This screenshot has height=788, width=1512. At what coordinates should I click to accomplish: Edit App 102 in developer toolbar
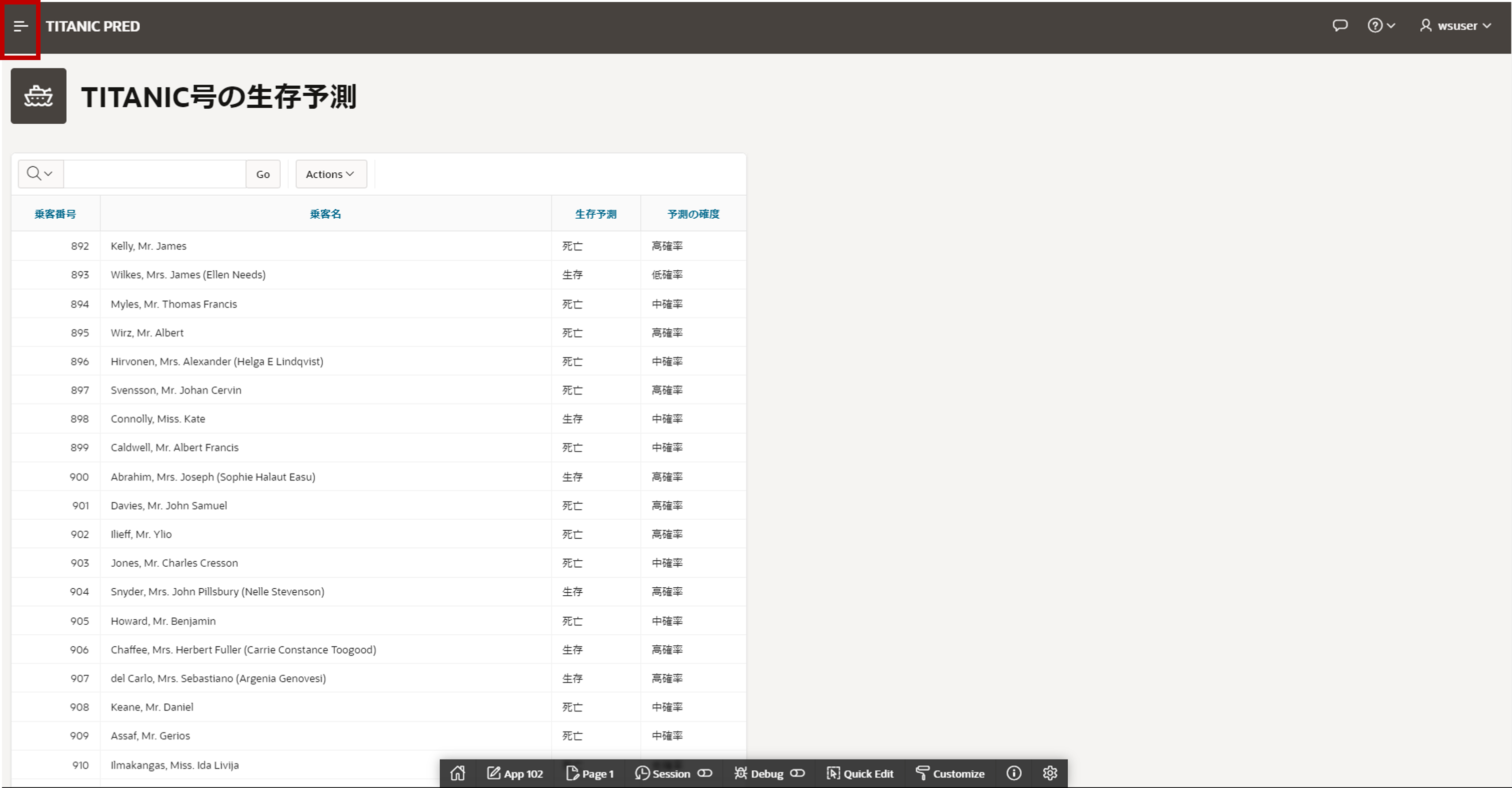(x=515, y=773)
